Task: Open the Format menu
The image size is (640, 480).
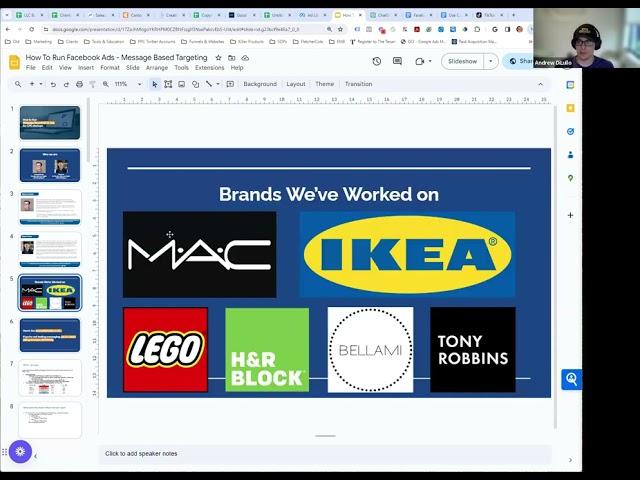Action: pos(110,68)
